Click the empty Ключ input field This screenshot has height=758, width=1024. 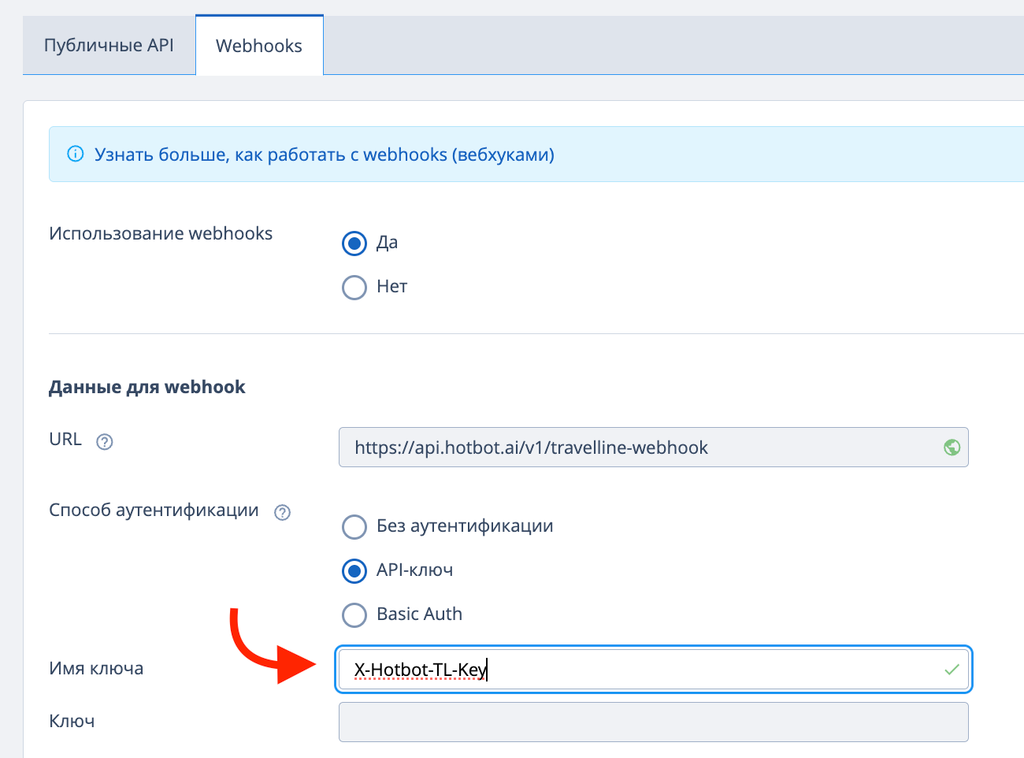653,721
